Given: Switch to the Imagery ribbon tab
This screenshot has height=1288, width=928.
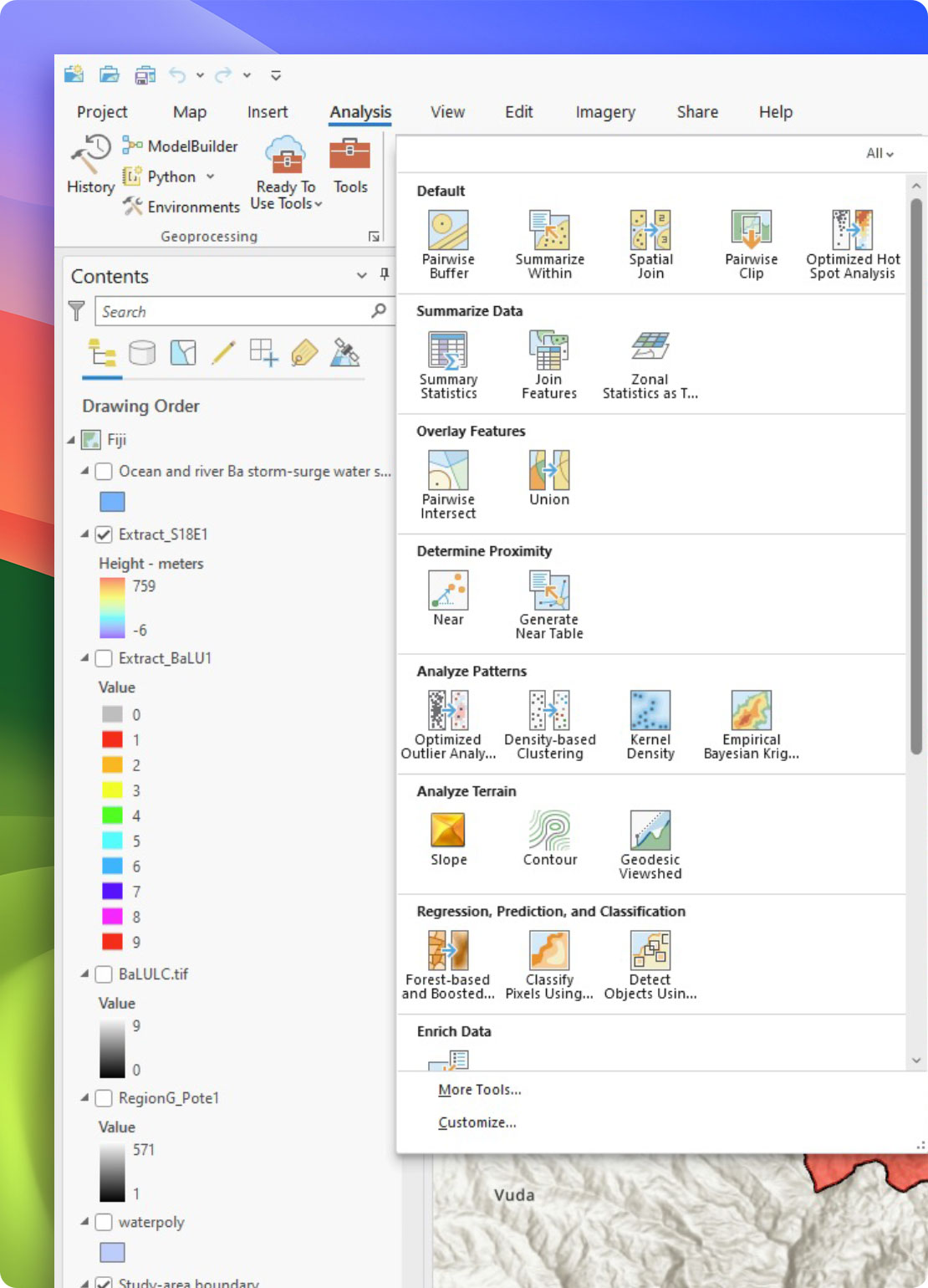Looking at the screenshot, I should [x=605, y=112].
